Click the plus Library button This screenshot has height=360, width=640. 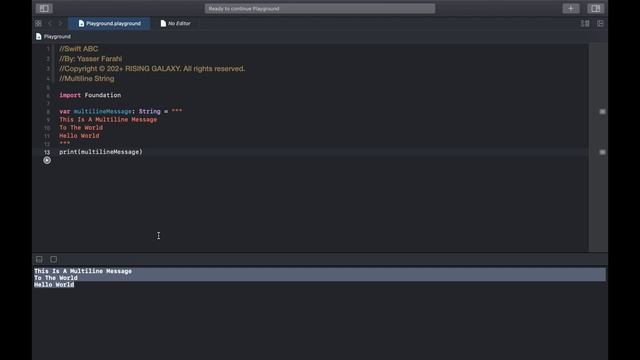[571, 8]
